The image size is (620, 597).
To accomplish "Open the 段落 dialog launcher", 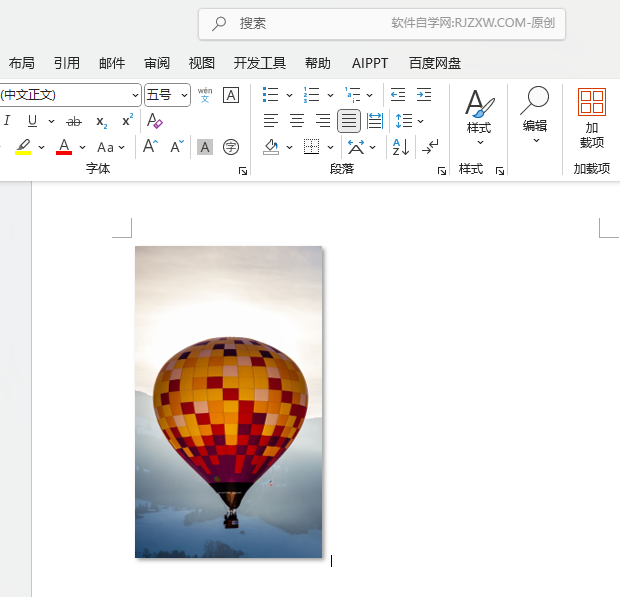I will tap(442, 171).
